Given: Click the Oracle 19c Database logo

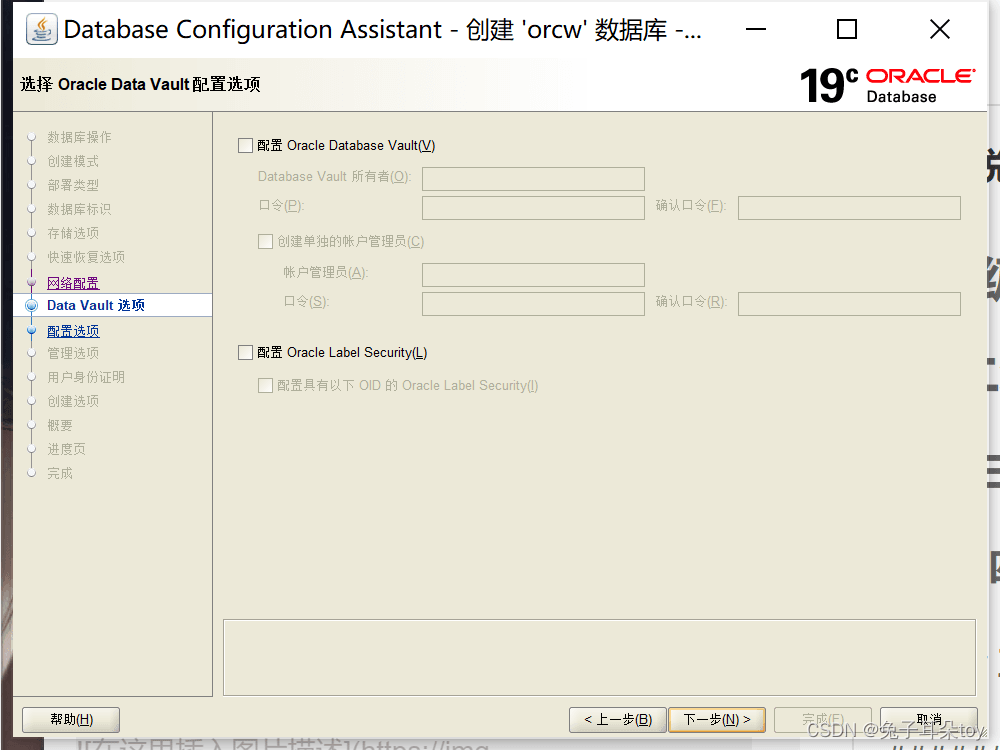Looking at the screenshot, I should pyautogui.click(x=887, y=85).
